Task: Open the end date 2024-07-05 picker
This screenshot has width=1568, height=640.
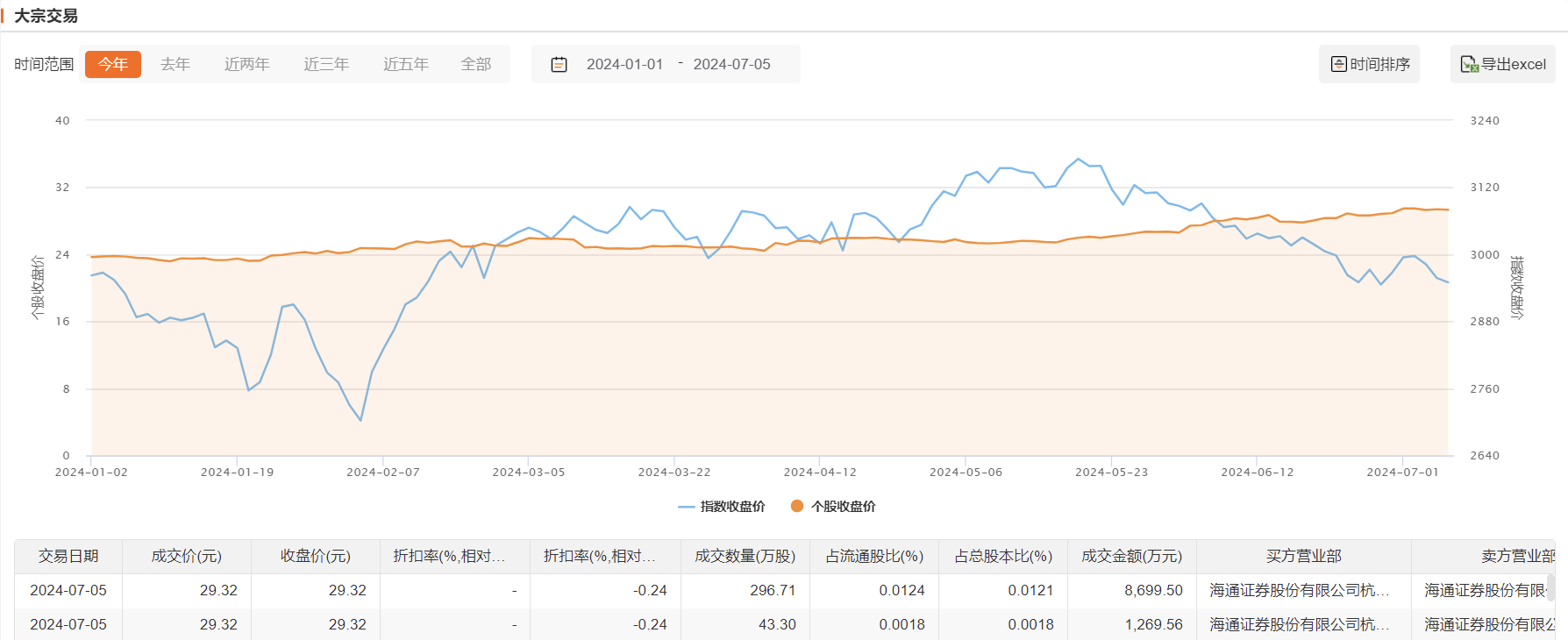Action: pyautogui.click(x=731, y=64)
